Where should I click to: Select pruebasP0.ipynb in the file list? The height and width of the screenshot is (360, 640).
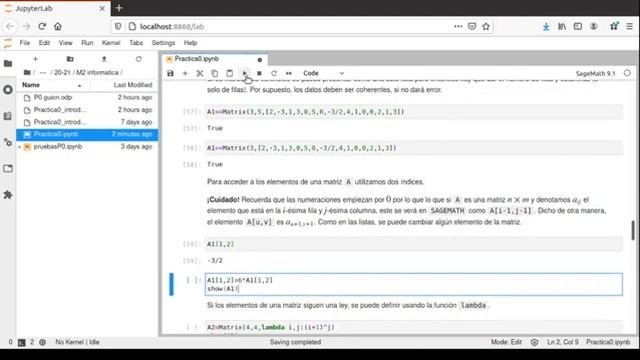pyautogui.click(x=87, y=147)
